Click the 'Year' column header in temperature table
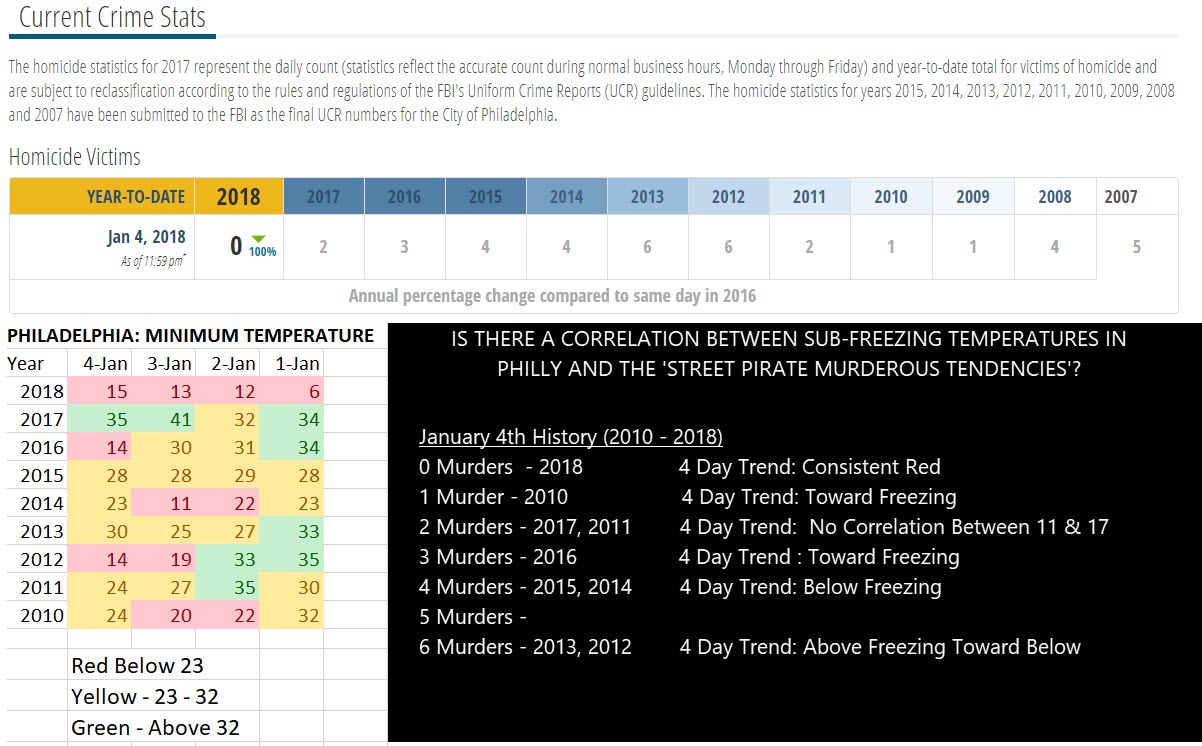The height and width of the screenshot is (746, 1202). coord(25,363)
